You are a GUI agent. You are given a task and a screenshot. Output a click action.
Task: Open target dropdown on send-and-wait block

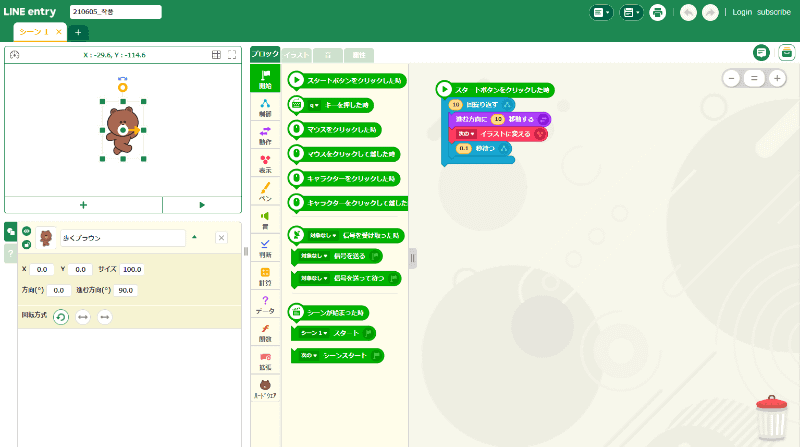point(314,279)
